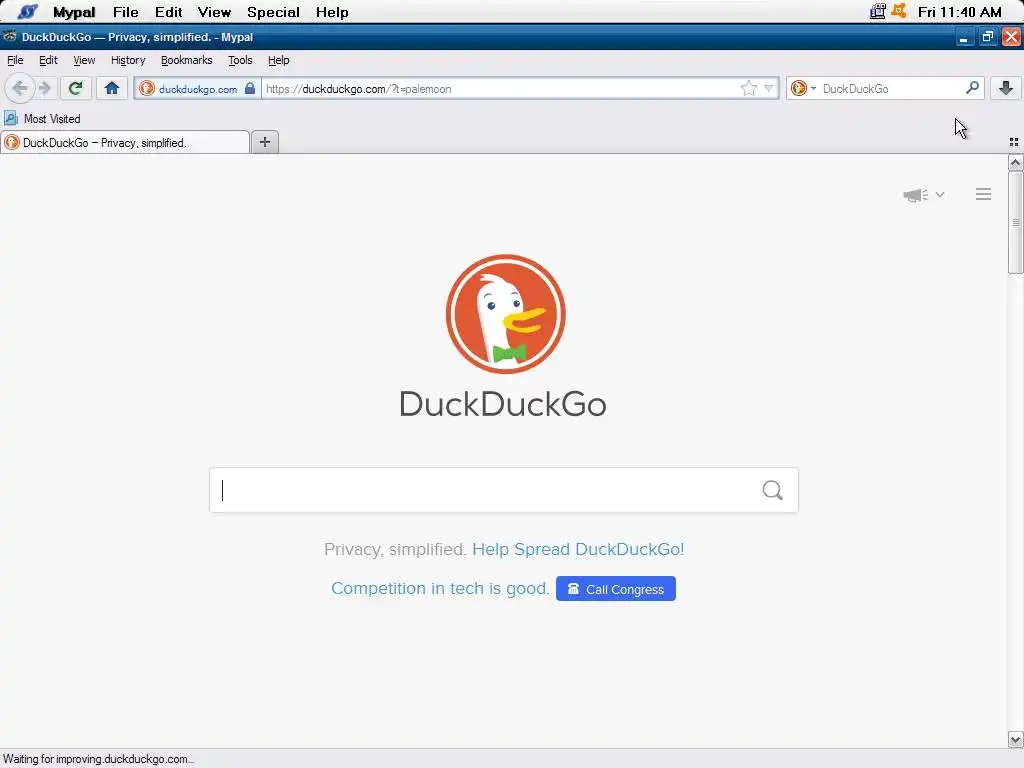Click the scrollbar down arrow

coord(1016,740)
